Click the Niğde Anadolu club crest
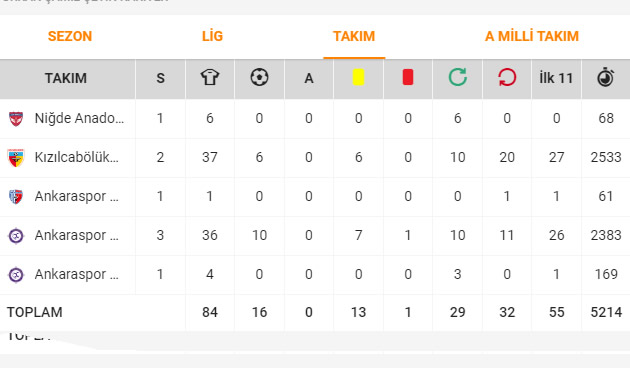Image resolution: width=630 pixels, height=368 pixels. [x=16, y=119]
